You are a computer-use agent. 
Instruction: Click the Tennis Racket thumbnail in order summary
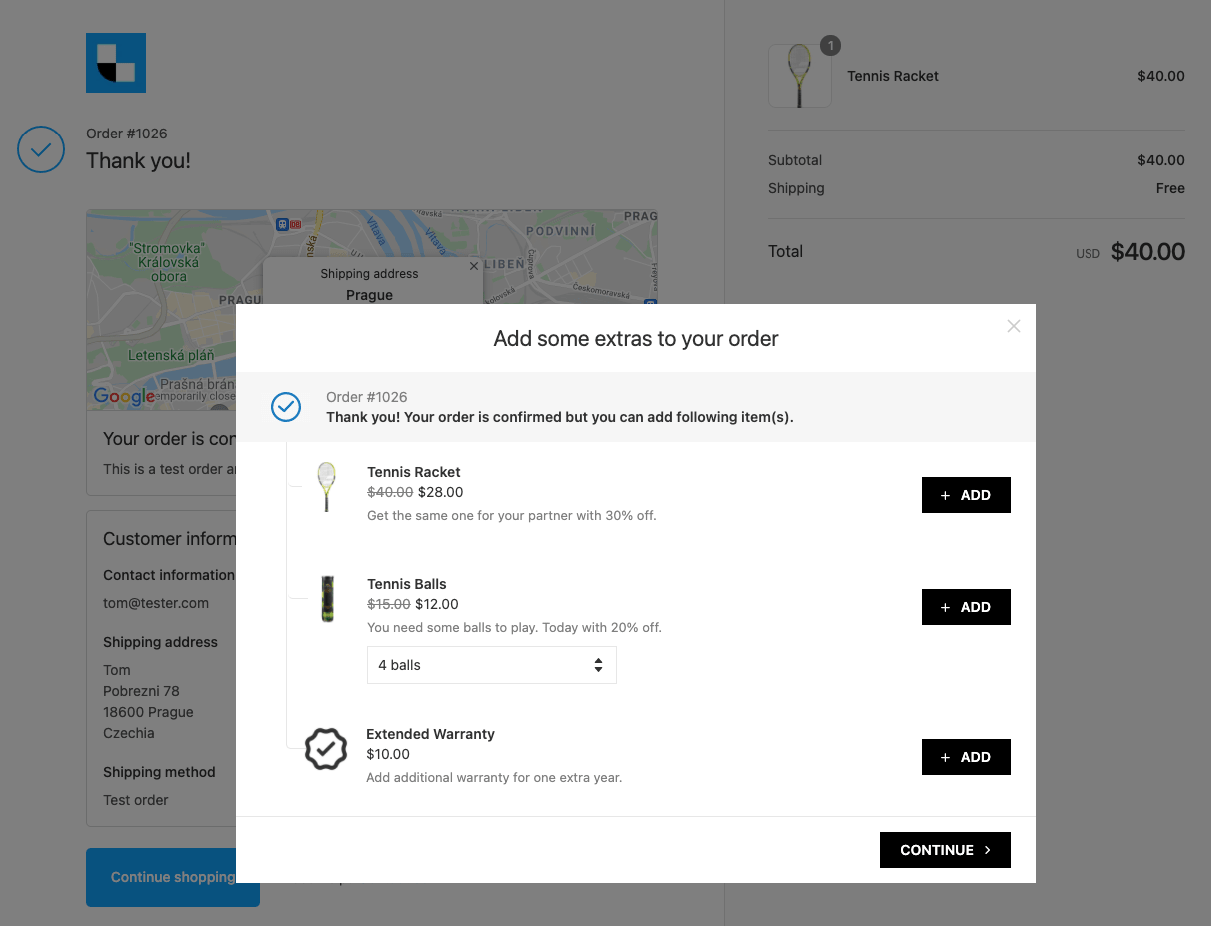point(799,76)
